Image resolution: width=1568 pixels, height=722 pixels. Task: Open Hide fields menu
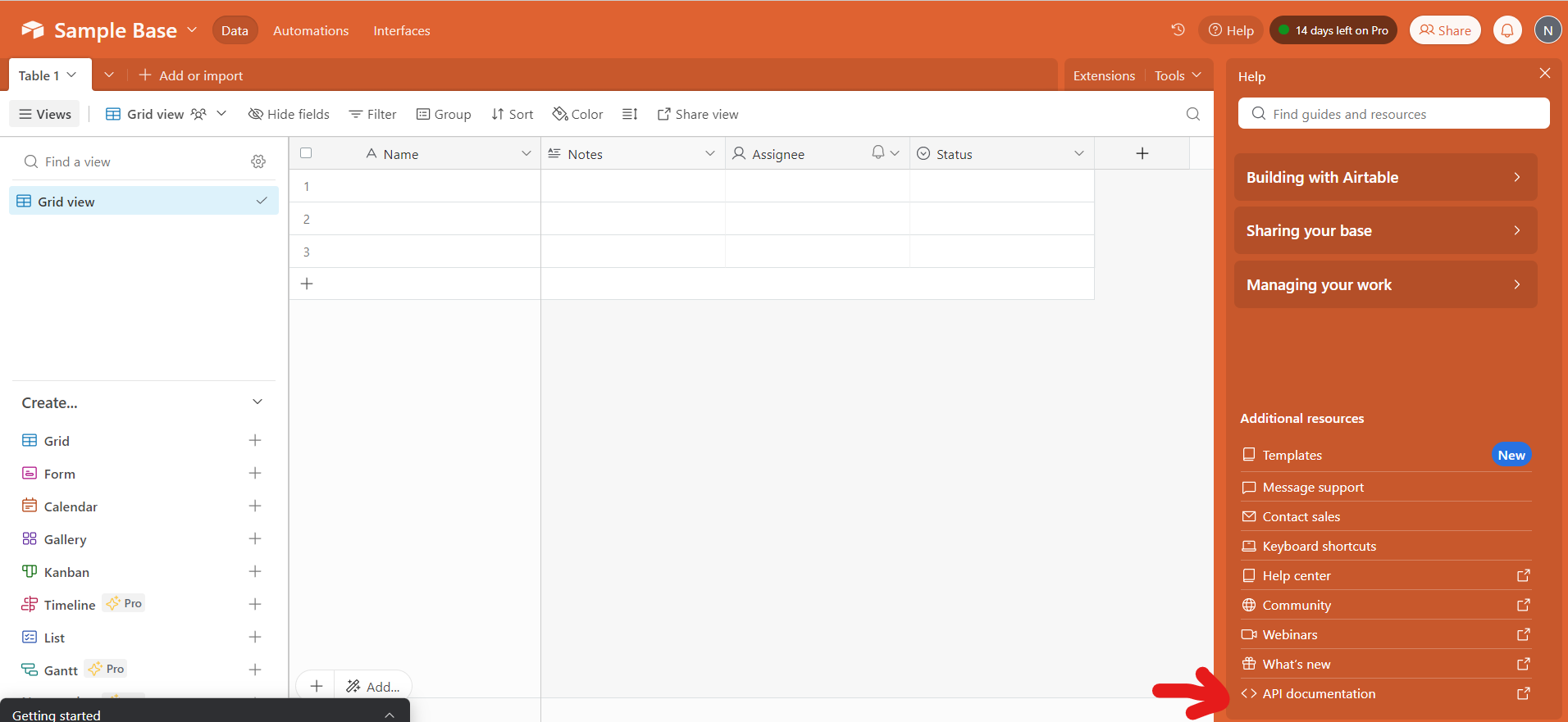coord(289,114)
